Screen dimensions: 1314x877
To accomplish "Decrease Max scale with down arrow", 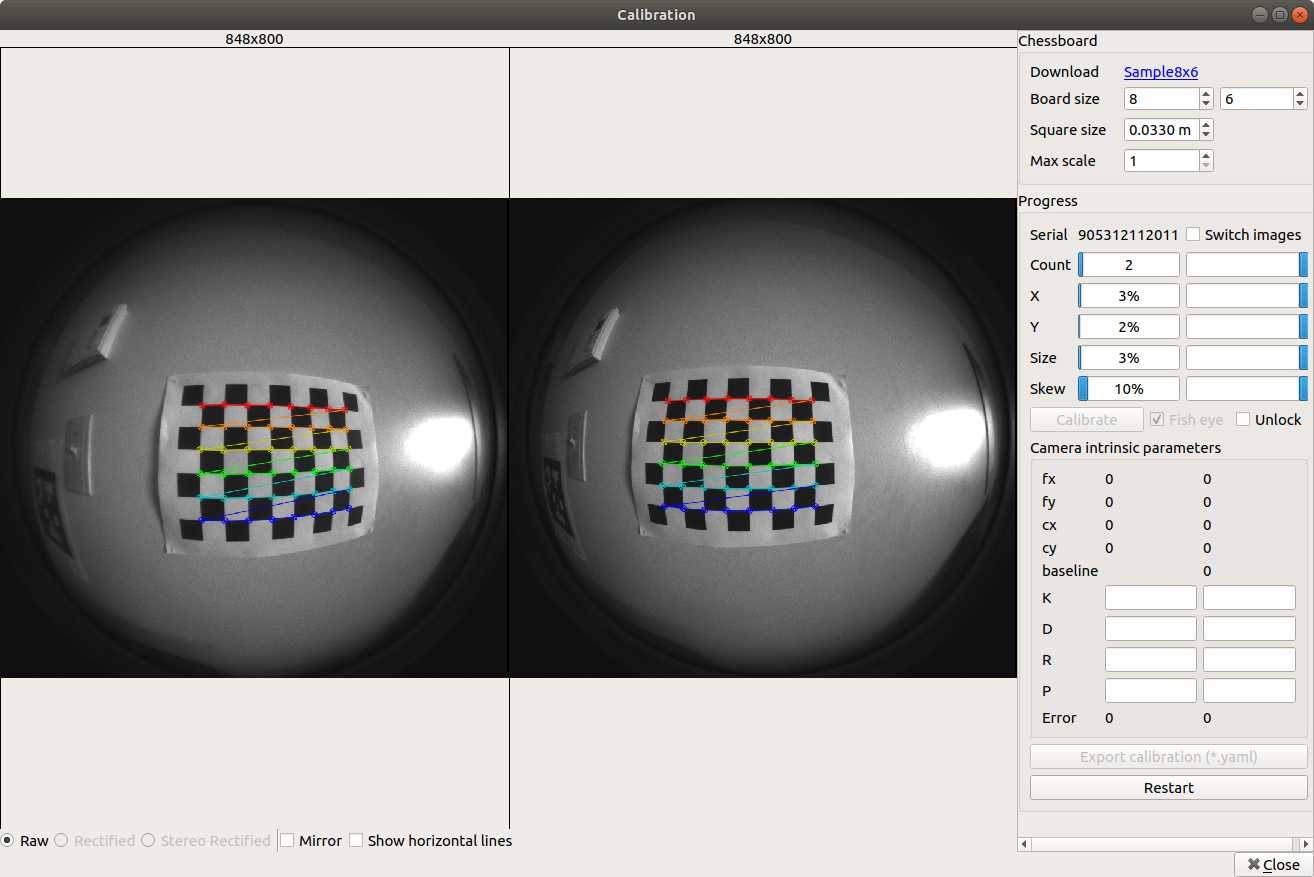I will (x=1206, y=166).
